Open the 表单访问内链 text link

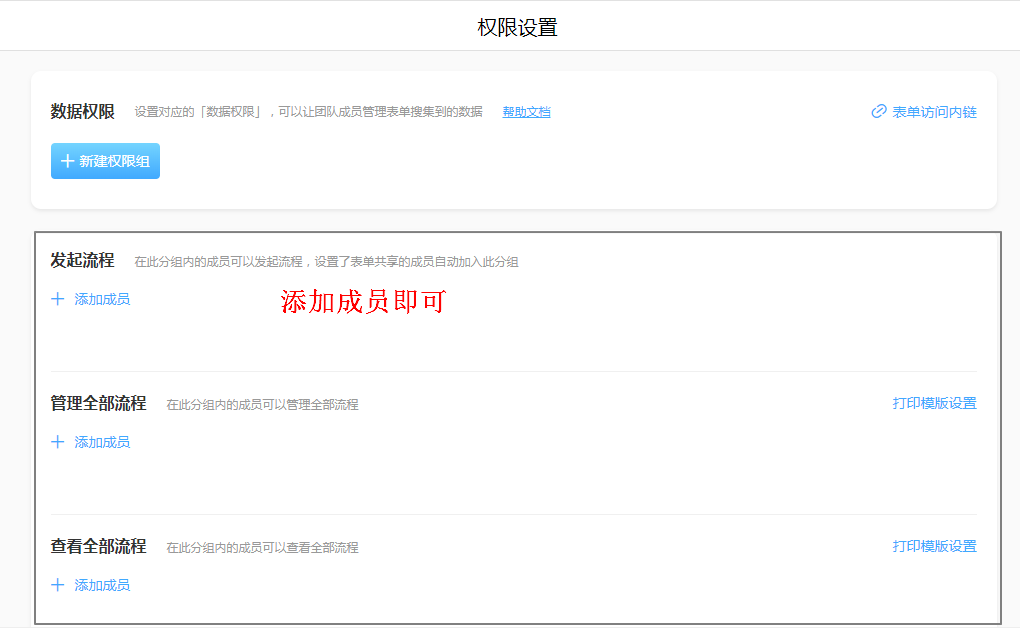point(934,112)
